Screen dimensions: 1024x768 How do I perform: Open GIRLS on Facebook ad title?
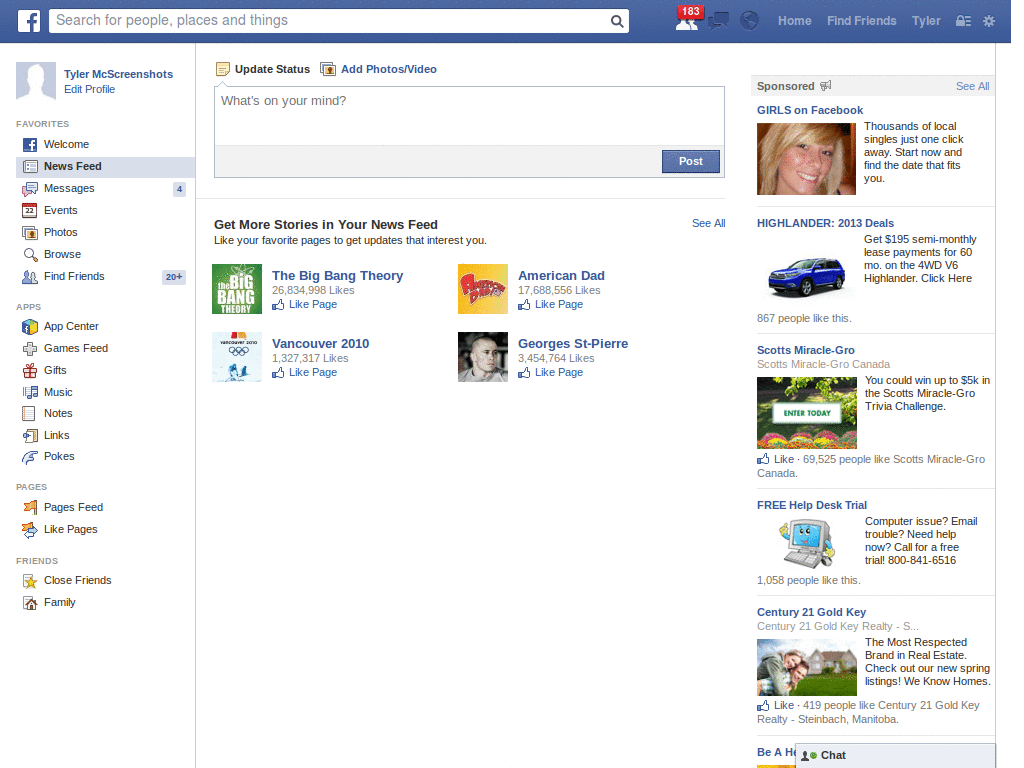coord(810,110)
